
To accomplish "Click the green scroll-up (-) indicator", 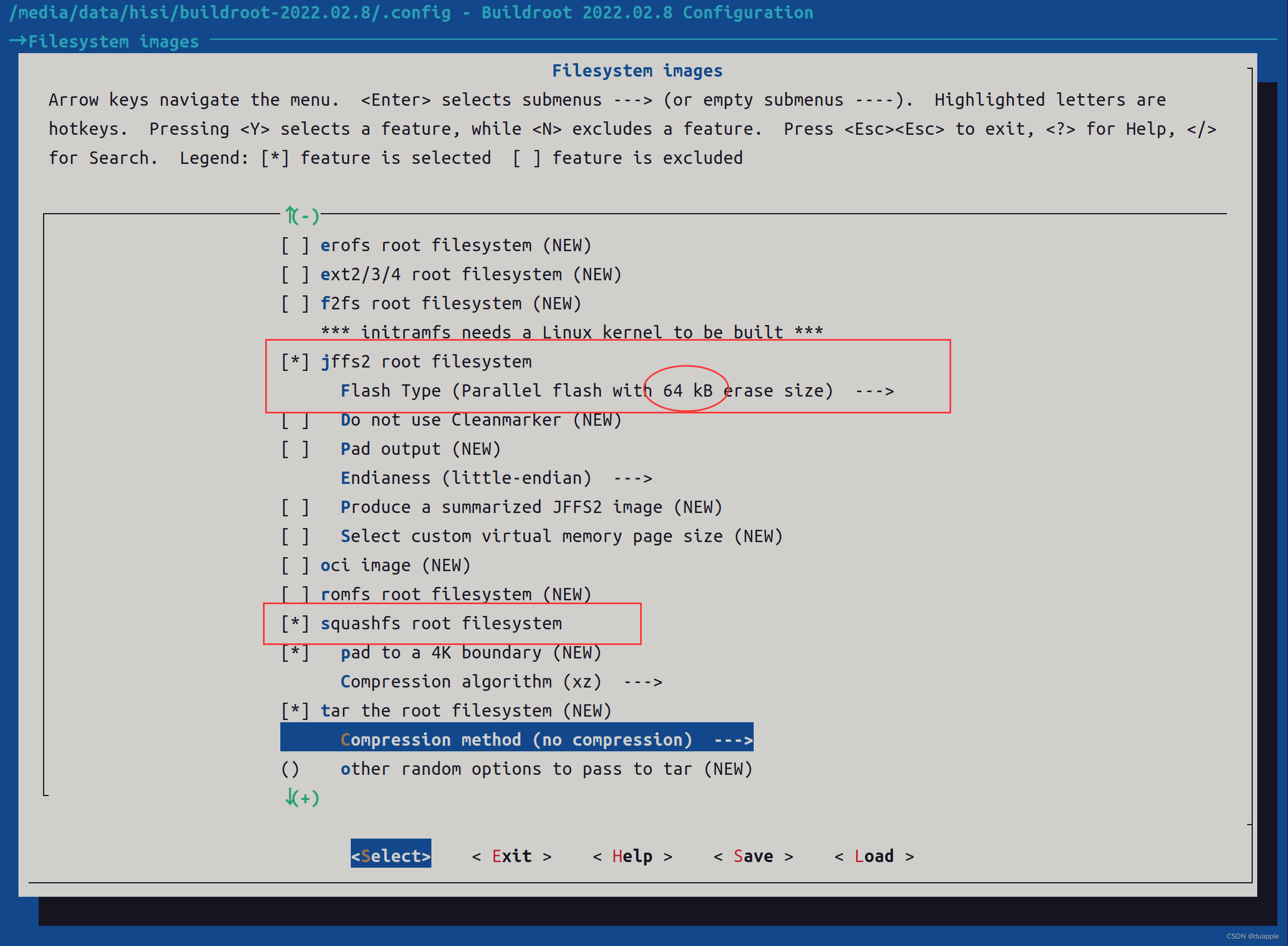I will tap(302, 216).
